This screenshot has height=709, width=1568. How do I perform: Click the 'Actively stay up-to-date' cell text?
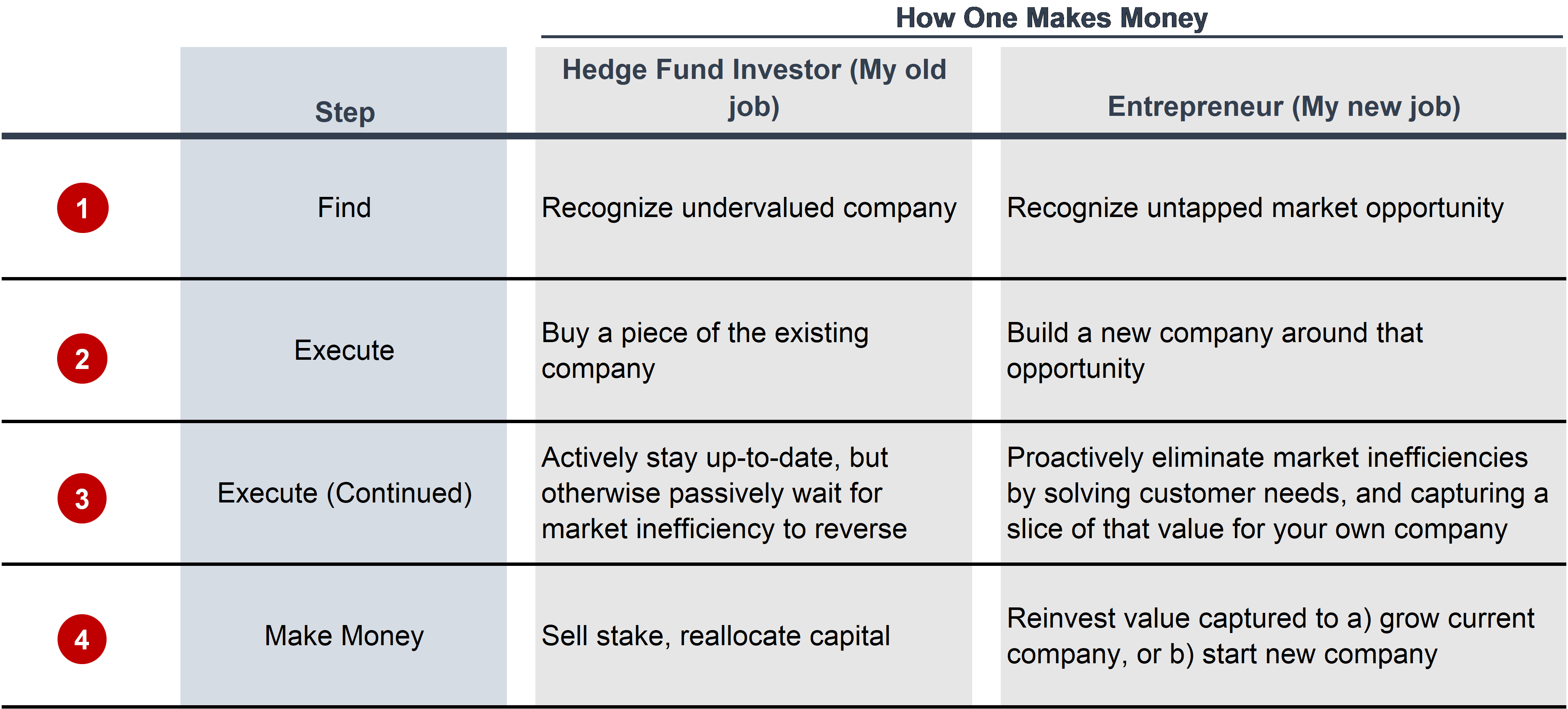click(x=724, y=493)
